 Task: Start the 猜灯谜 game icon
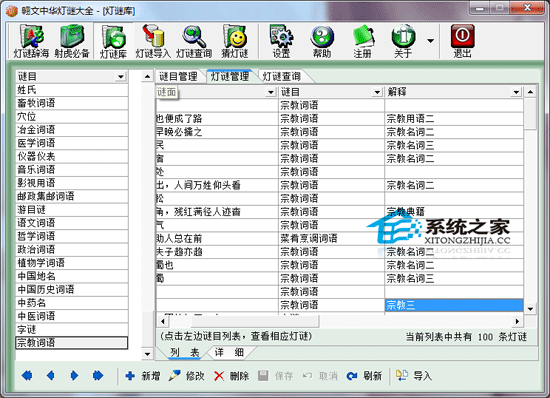pos(235,41)
